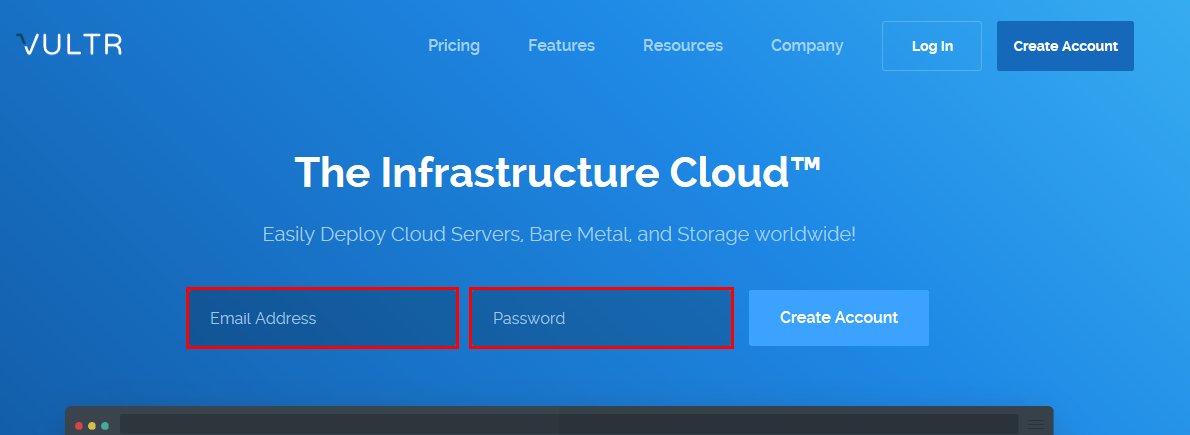Click the yellow dot in the preview window
The height and width of the screenshot is (435, 1190).
pos(92,426)
